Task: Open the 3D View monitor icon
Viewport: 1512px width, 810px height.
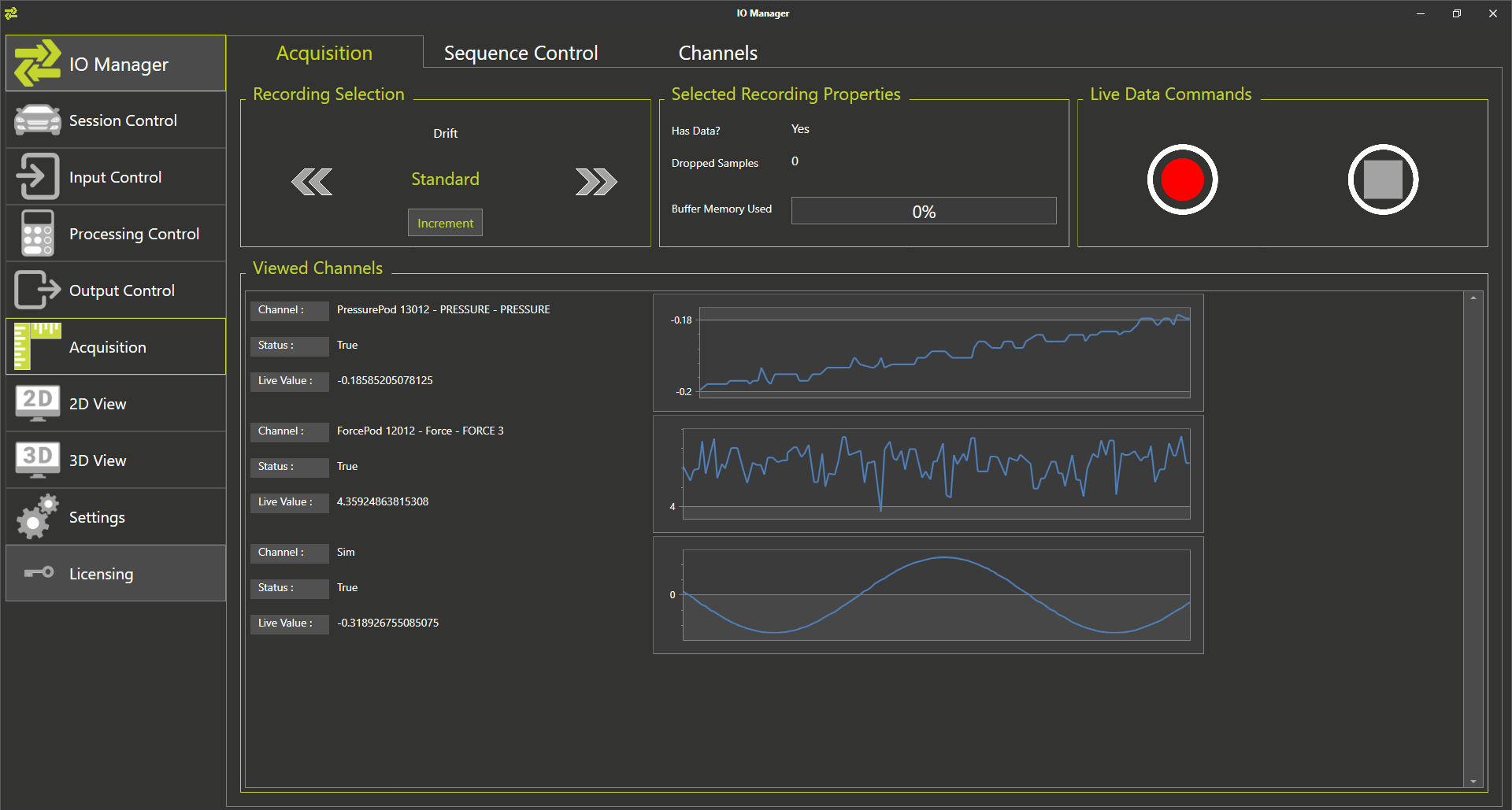Action: (37, 460)
